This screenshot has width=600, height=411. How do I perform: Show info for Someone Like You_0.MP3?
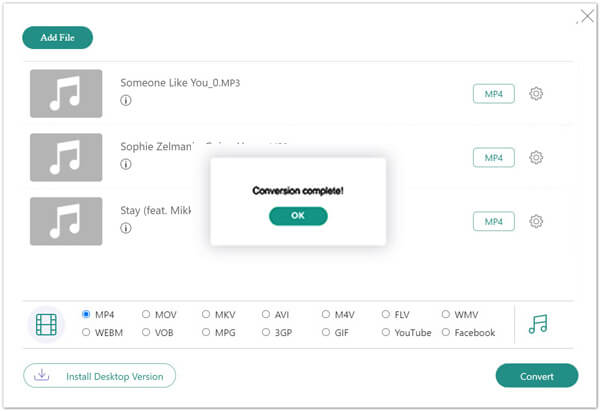[x=126, y=100]
